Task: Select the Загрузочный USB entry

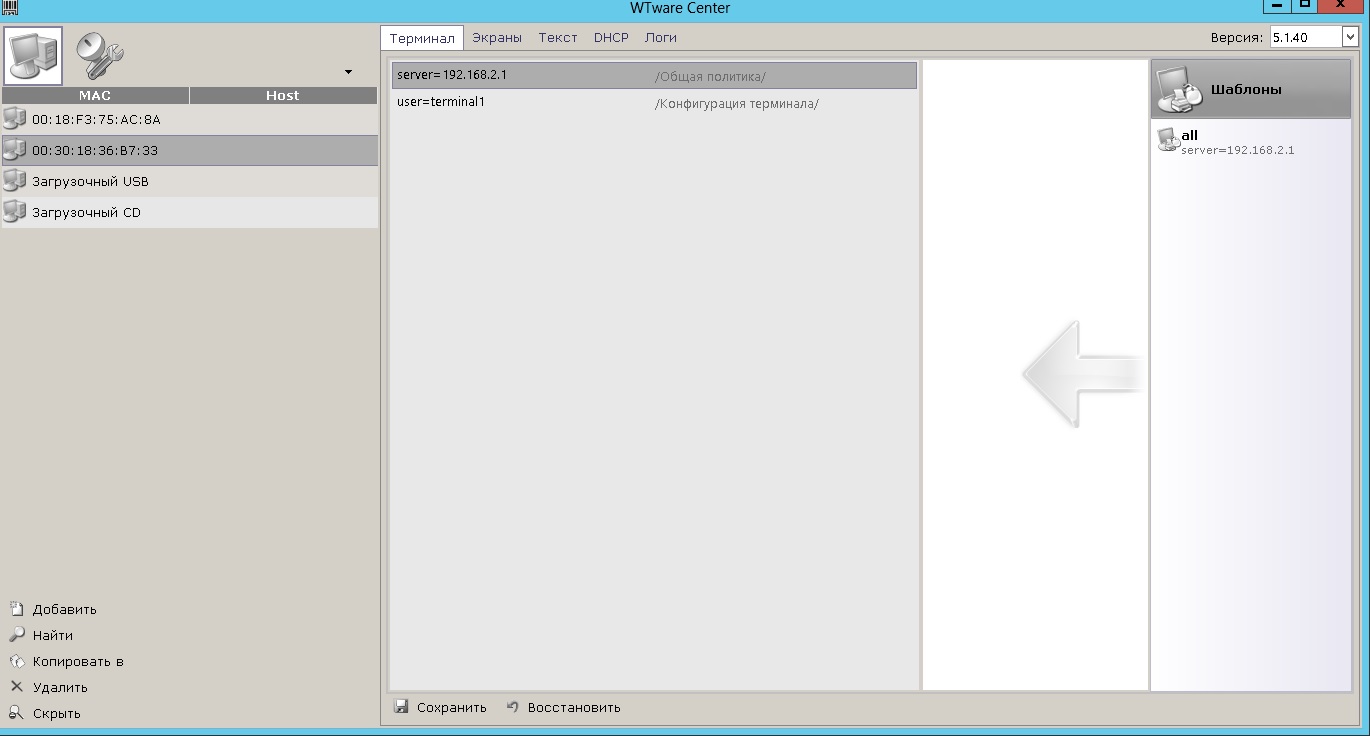Action: point(90,182)
